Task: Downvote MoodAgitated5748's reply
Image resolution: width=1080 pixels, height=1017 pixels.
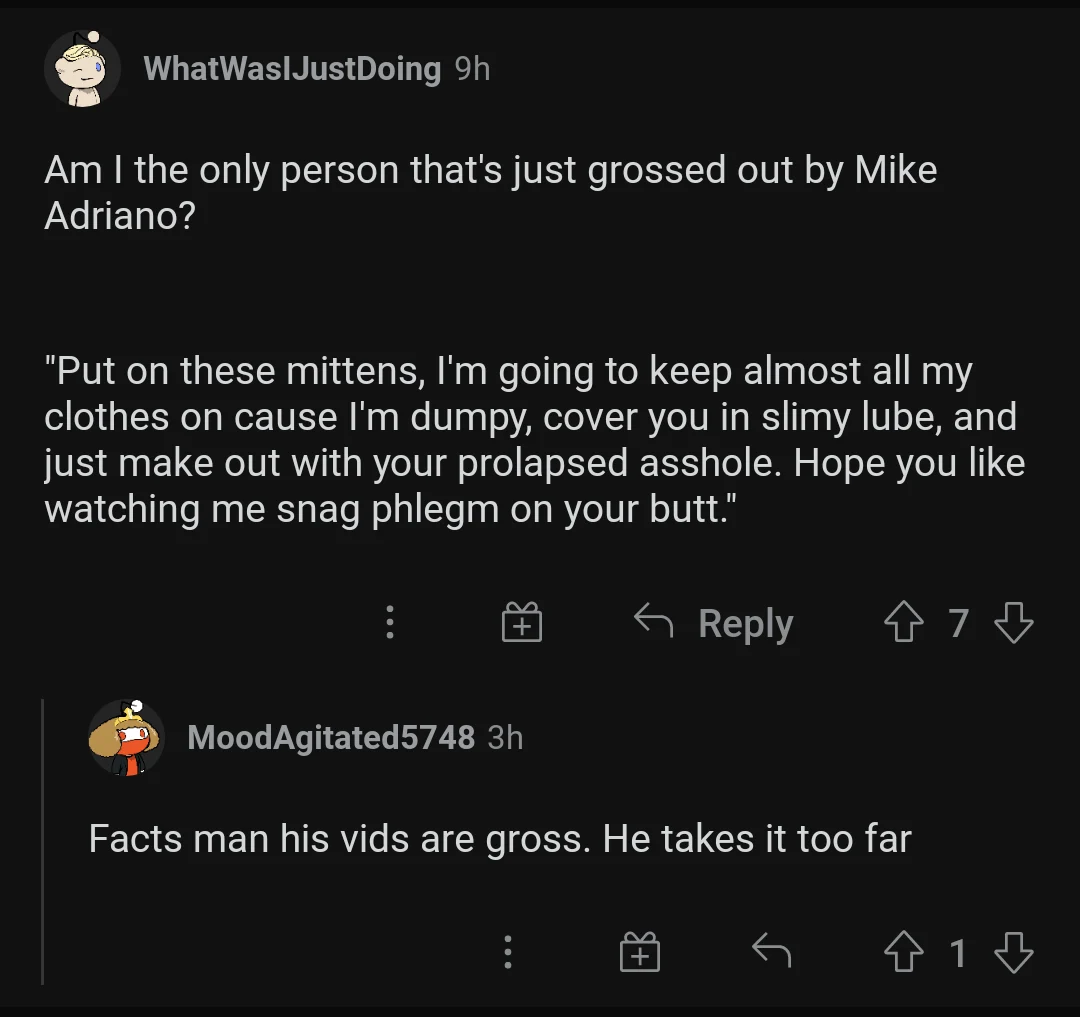Action: 1013,952
